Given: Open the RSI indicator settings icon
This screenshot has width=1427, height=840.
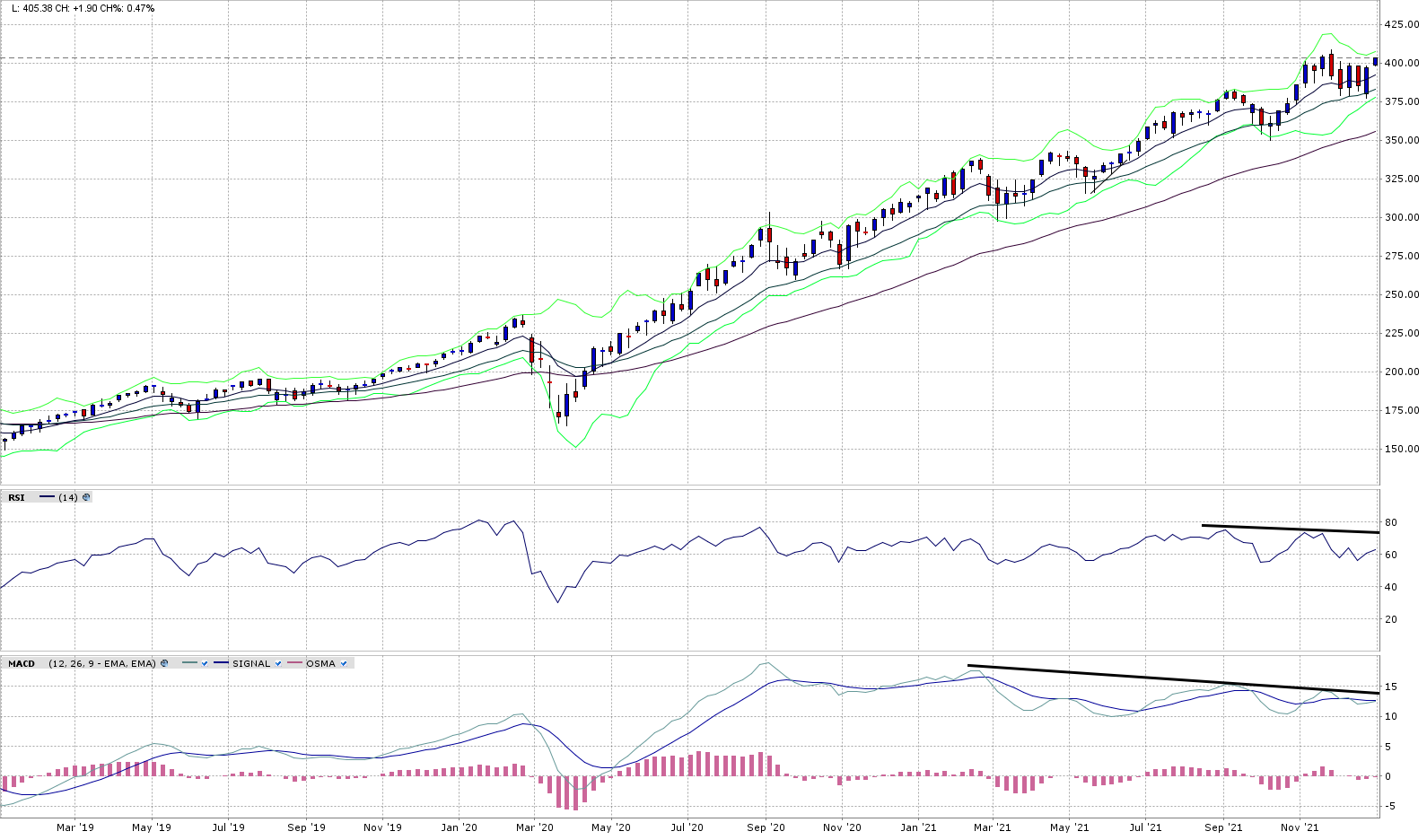Looking at the screenshot, I should 86,497.
